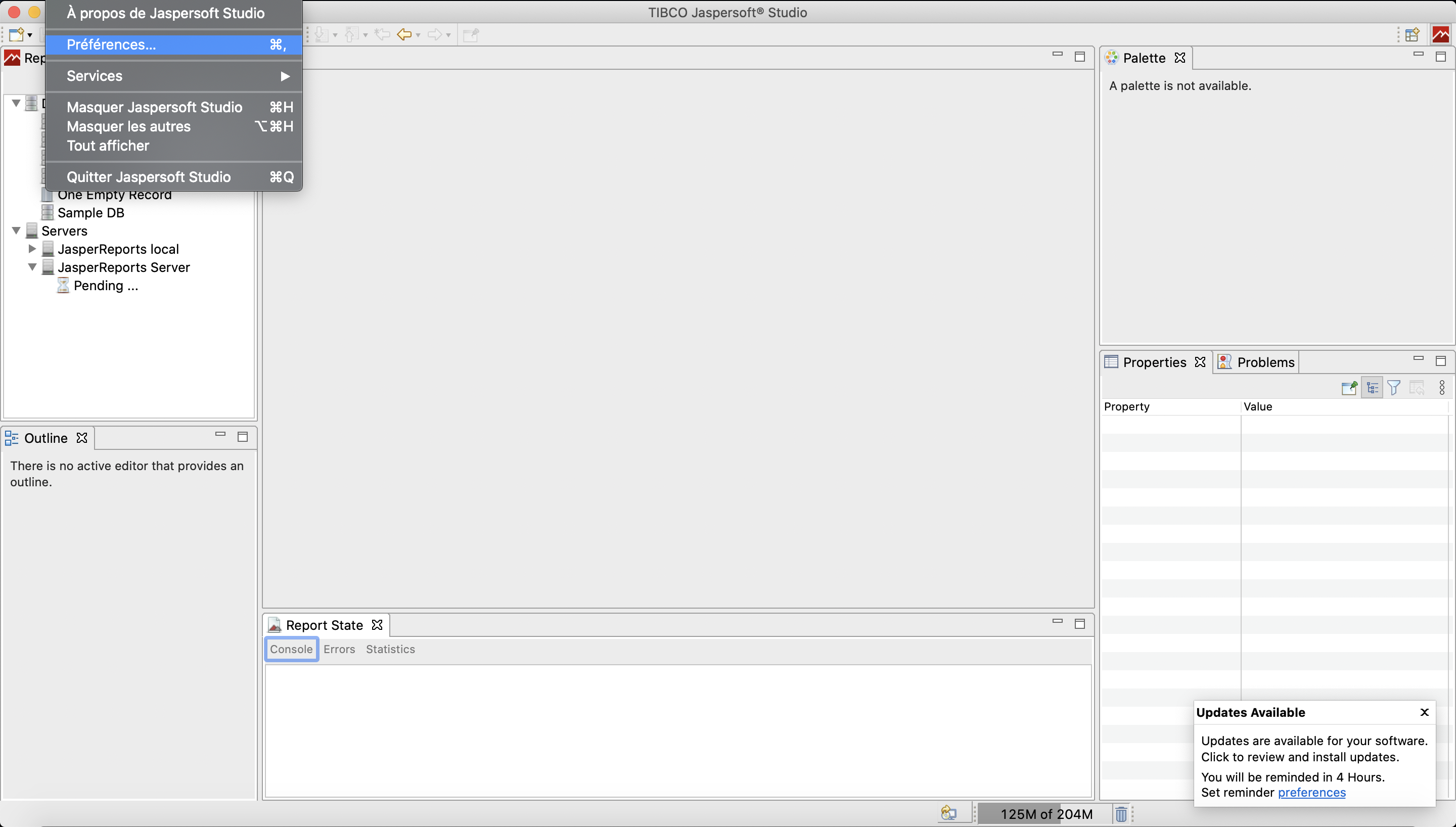Open the Properties view three-dot menu
Image resolution: width=1456 pixels, height=827 pixels.
1442,388
